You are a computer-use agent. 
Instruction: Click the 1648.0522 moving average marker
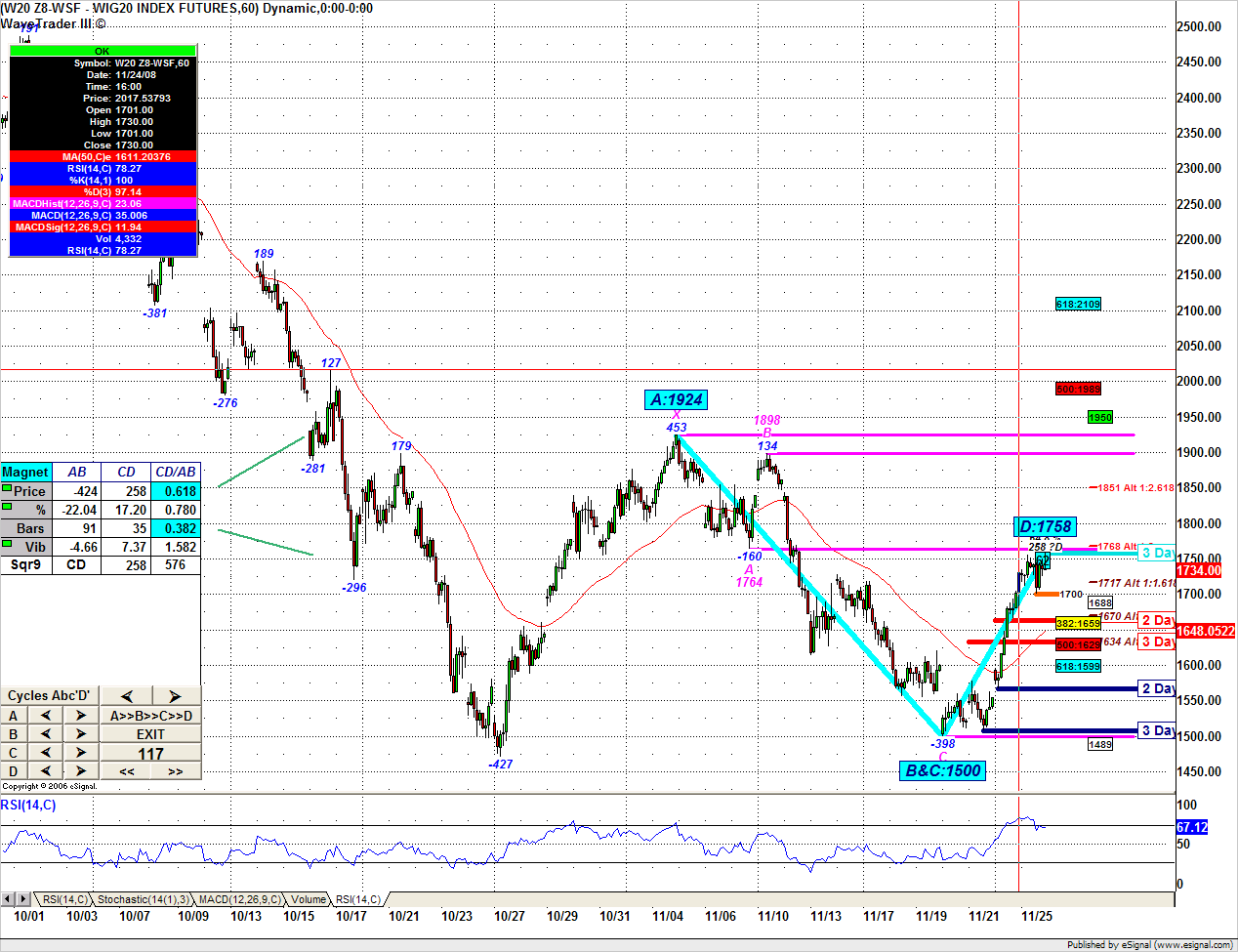[1206, 631]
